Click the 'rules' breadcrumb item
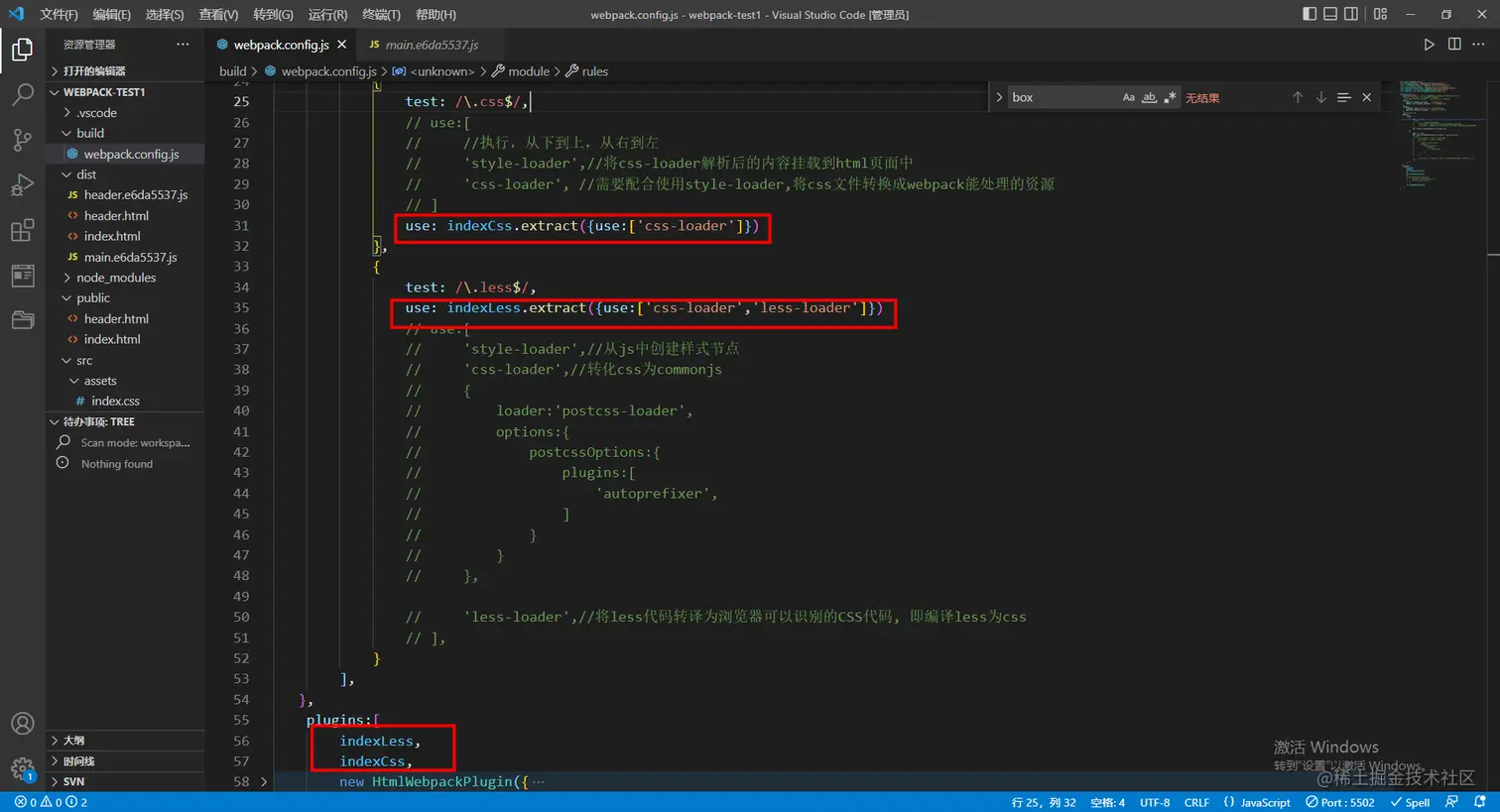The height and width of the screenshot is (812, 1500). tap(595, 71)
